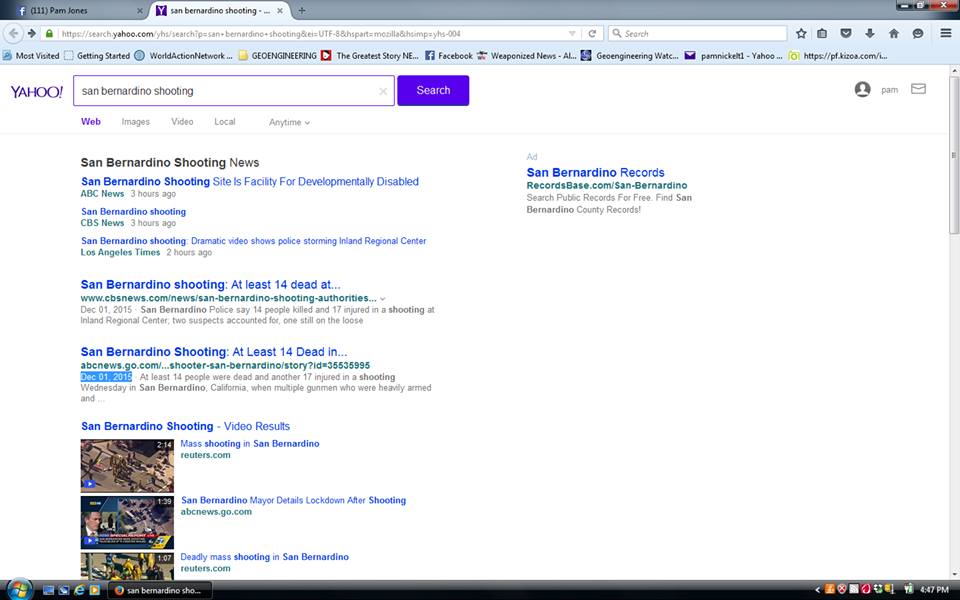Select the Web search tab
Image resolution: width=960 pixels, height=600 pixels.
point(91,122)
